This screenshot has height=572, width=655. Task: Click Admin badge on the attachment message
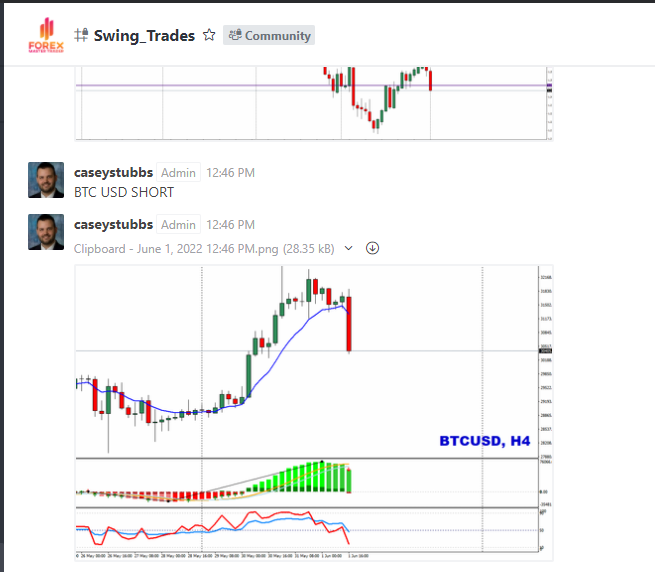(x=179, y=224)
